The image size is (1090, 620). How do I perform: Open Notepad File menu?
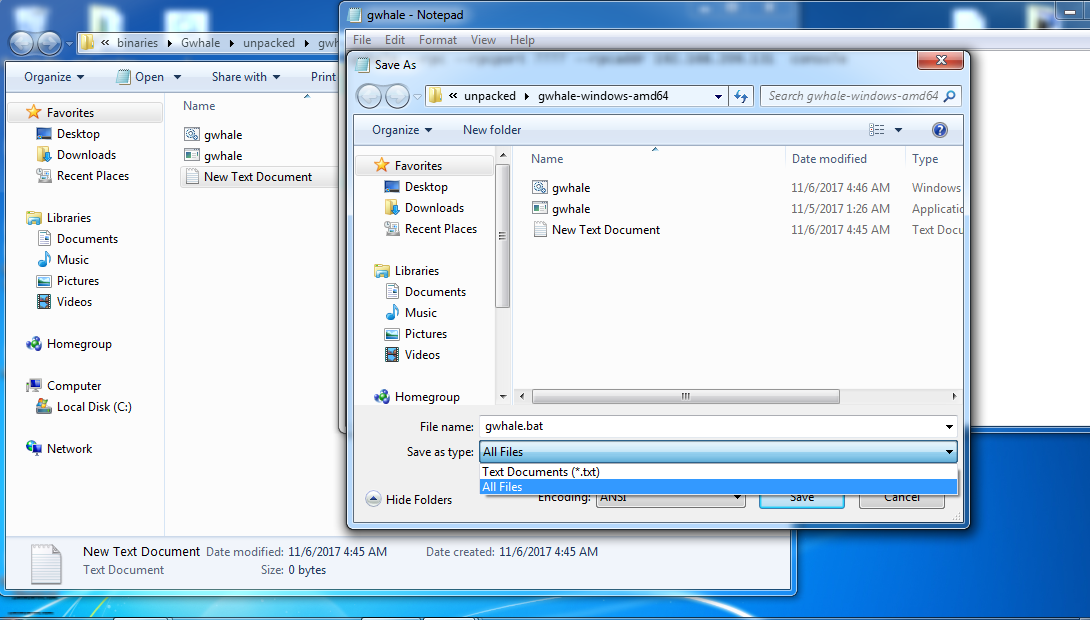(362, 40)
